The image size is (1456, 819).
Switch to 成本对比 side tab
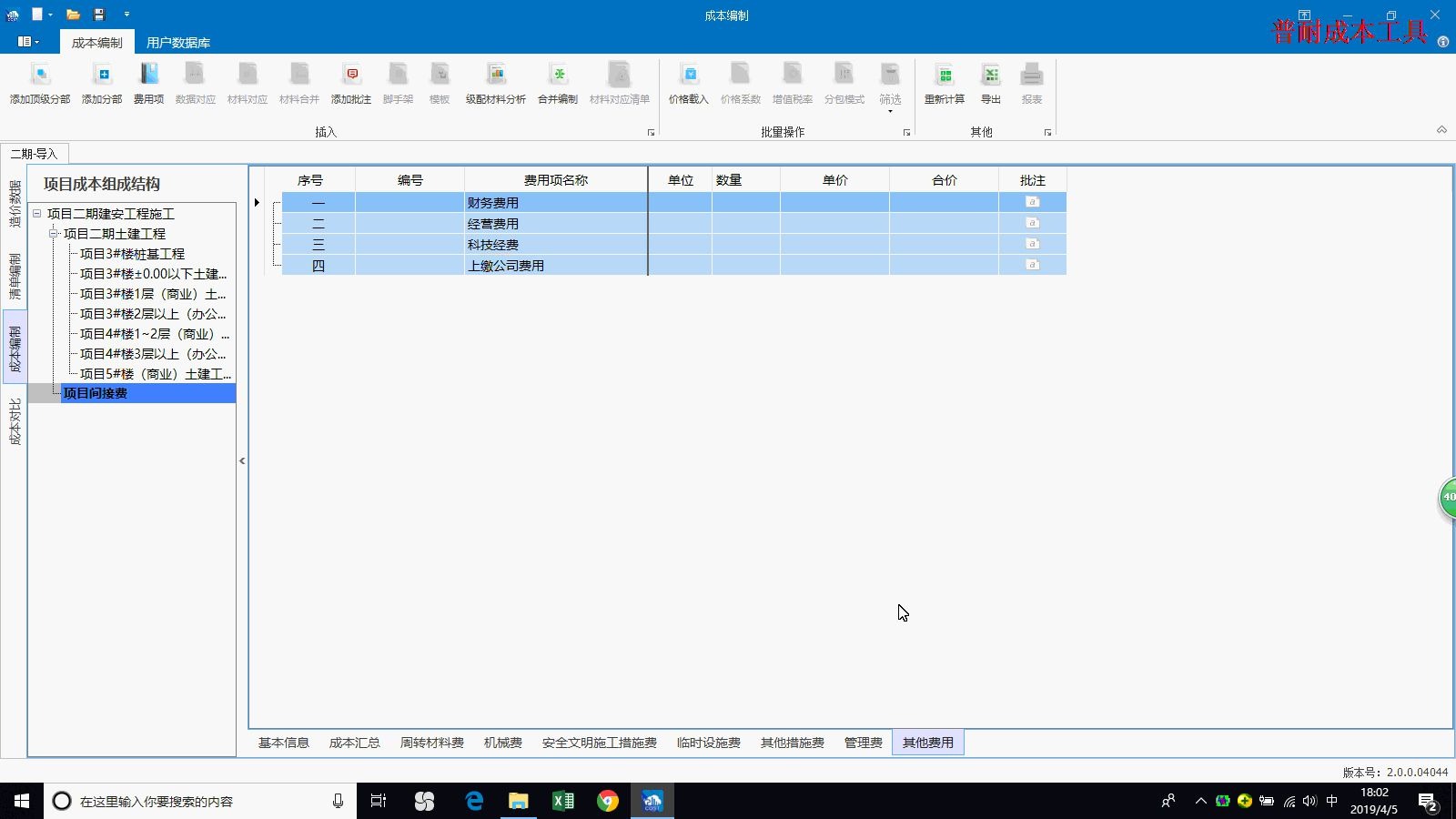tap(15, 421)
